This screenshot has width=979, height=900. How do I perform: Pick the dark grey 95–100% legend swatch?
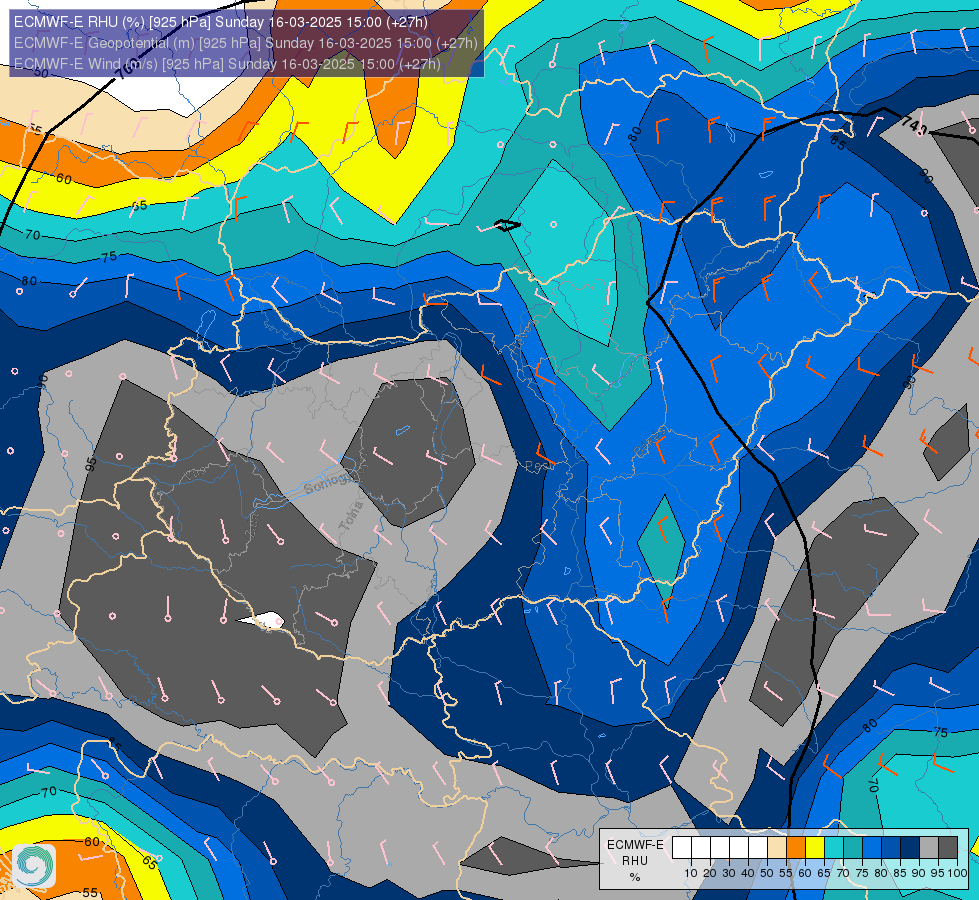948,848
